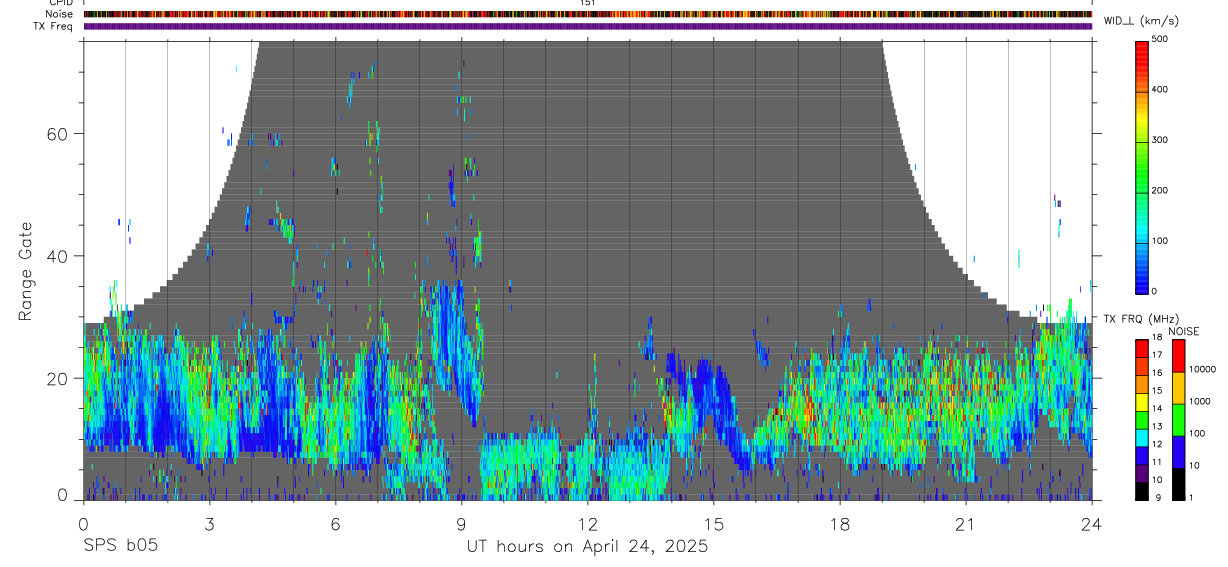Click the SPS b05 beam label
Screen dimensions: 1228x567
pos(120,546)
